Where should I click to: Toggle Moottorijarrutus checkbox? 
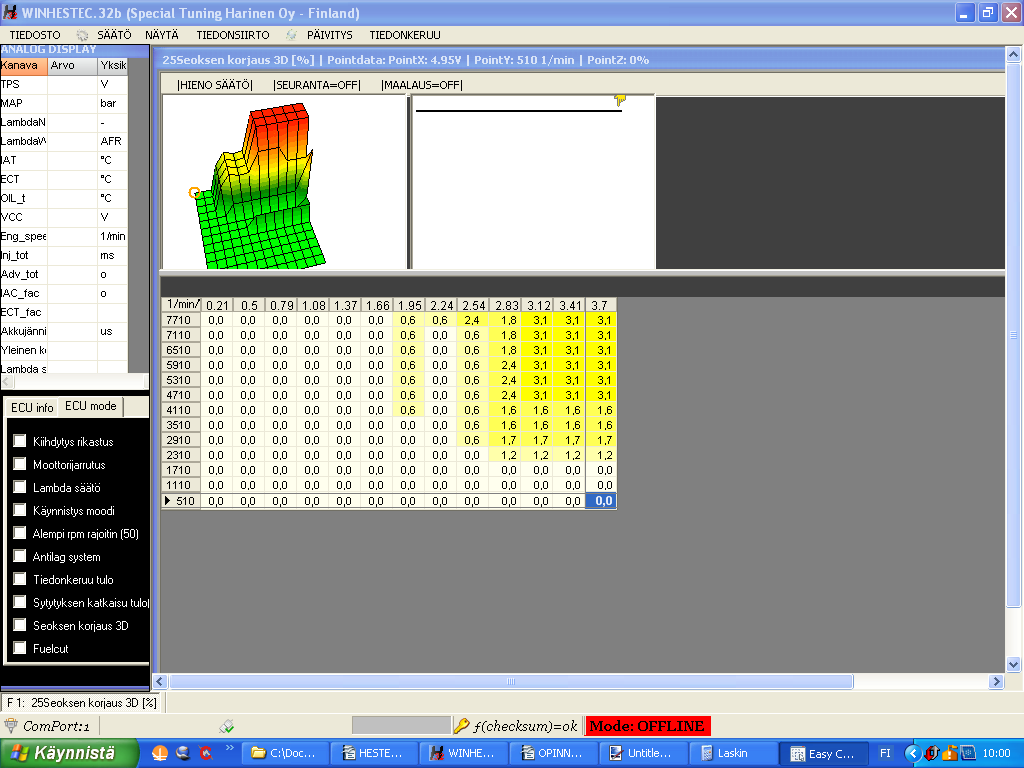click(20, 464)
